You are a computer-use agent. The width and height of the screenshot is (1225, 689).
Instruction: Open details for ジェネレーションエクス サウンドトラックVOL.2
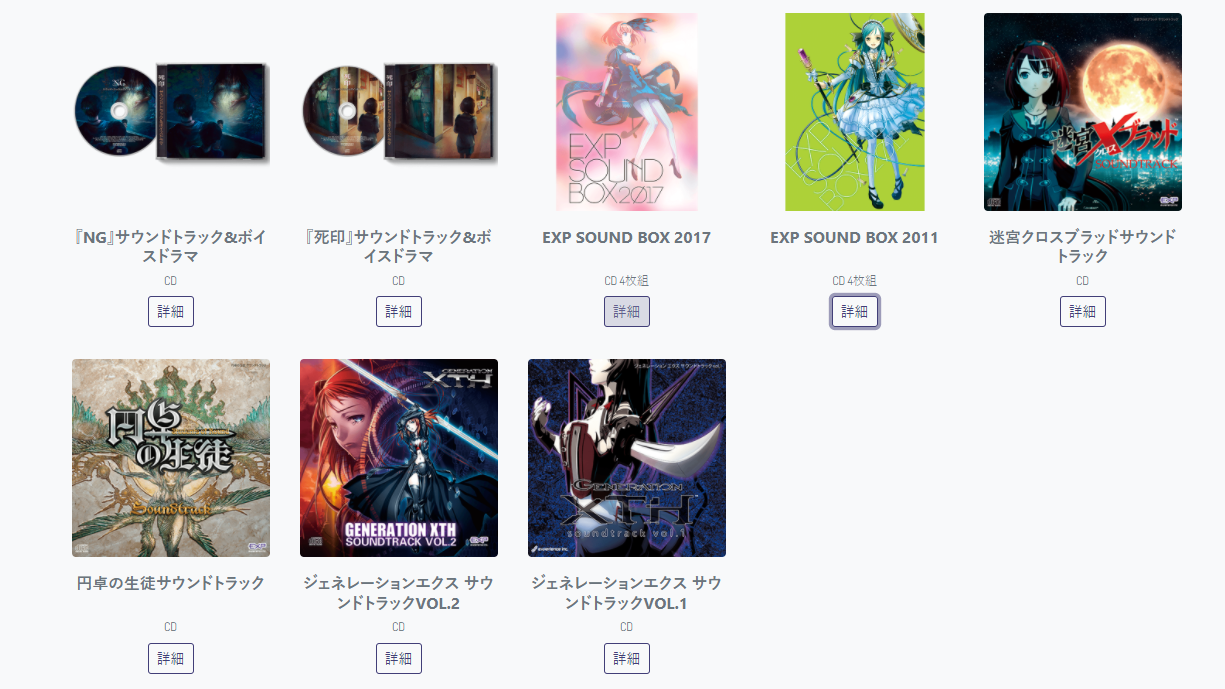click(399, 658)
